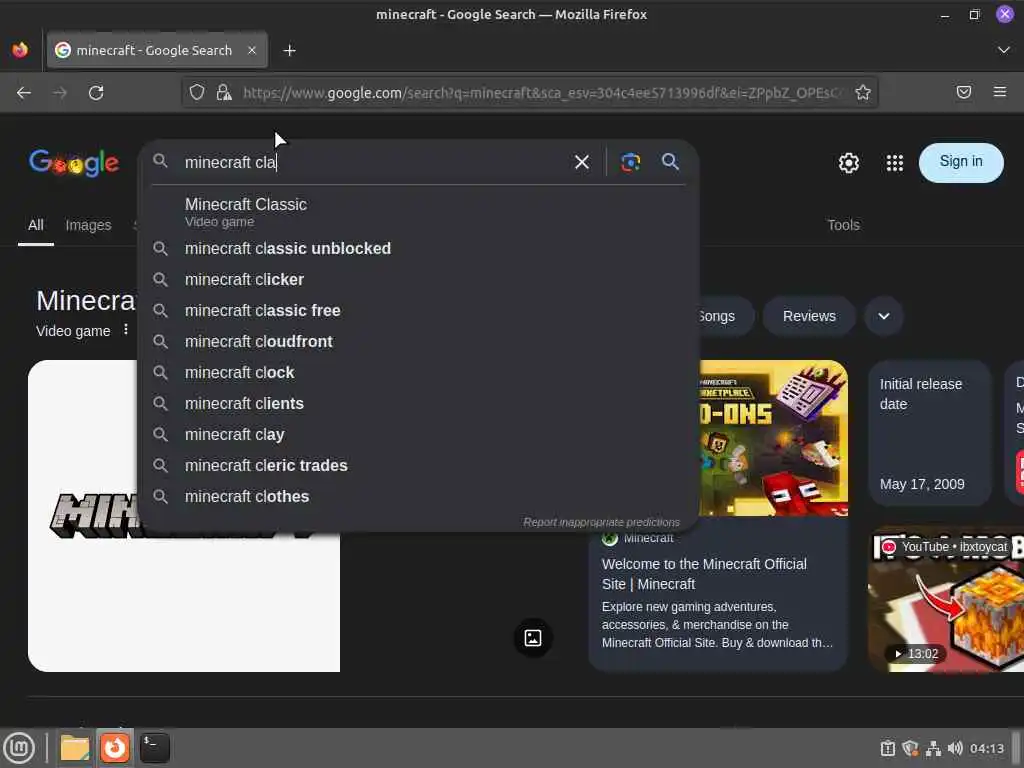Click the Firefox back arrow button

click(24, 93)
